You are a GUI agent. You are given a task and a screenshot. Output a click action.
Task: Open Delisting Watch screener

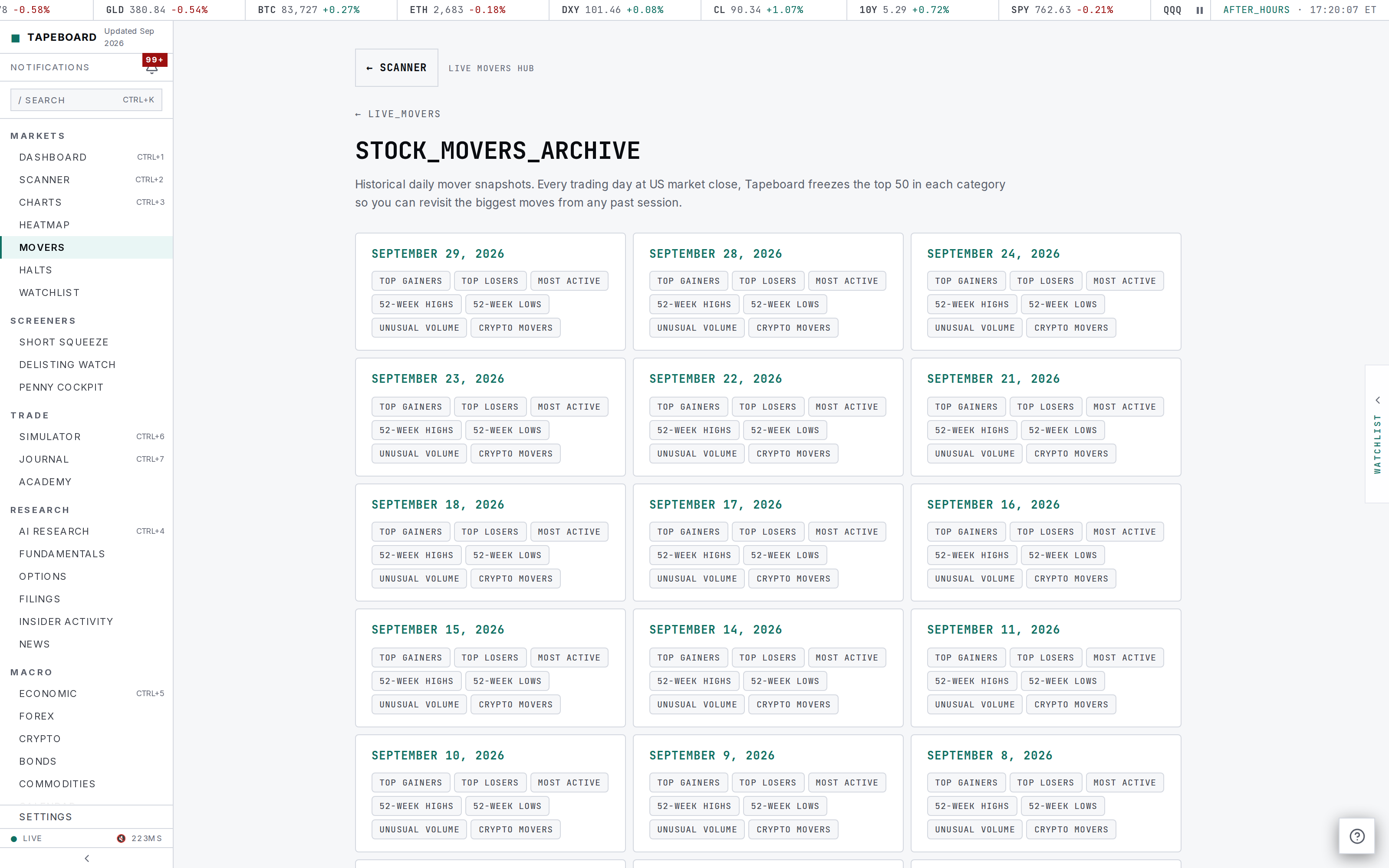pos(87,365)
